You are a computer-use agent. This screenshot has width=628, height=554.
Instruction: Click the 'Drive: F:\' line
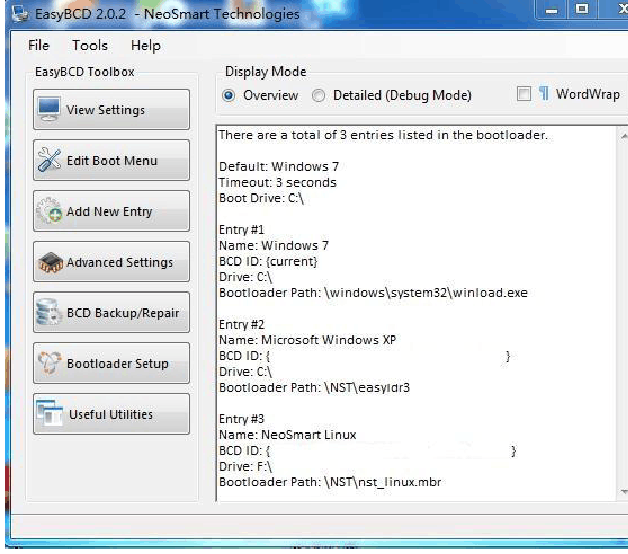pos(246,466)
